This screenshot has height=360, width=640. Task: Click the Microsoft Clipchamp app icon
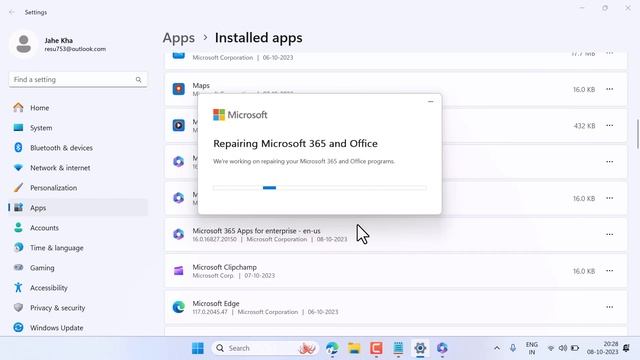click(178, 271)
